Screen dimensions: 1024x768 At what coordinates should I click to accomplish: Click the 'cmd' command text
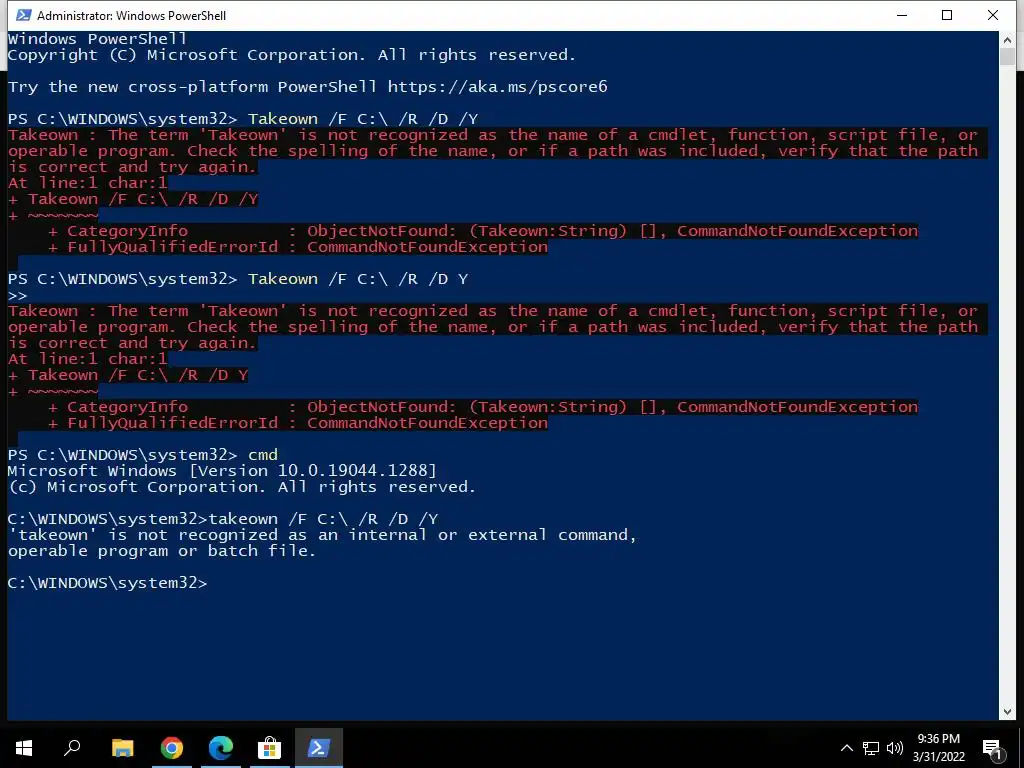[x=263, y=455]
